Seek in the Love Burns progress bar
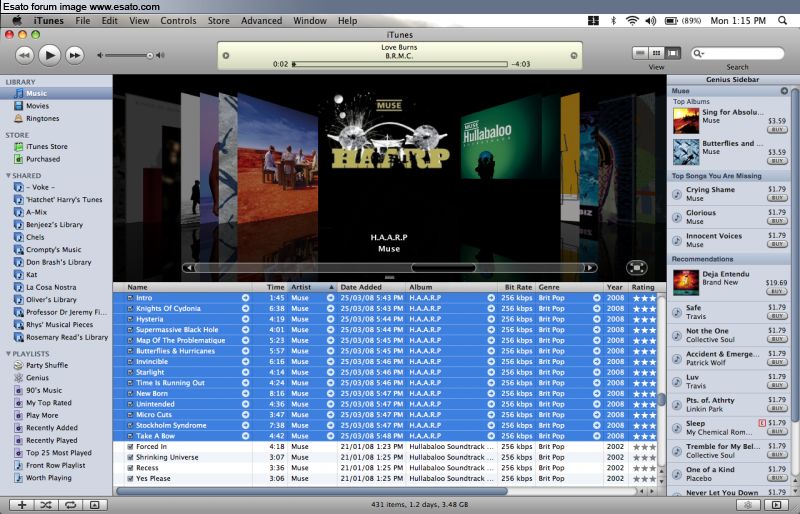 (401, 64)
